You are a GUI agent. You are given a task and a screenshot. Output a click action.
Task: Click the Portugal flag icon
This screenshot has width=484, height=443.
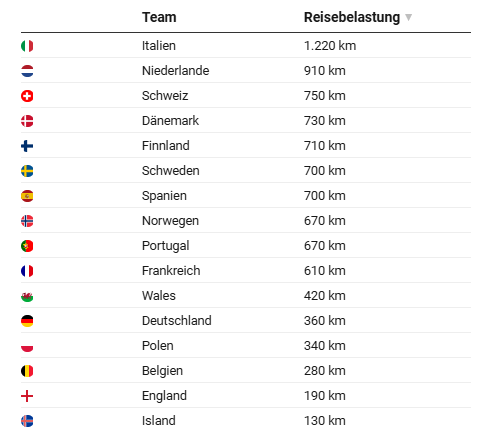click(x=27, y=246)
